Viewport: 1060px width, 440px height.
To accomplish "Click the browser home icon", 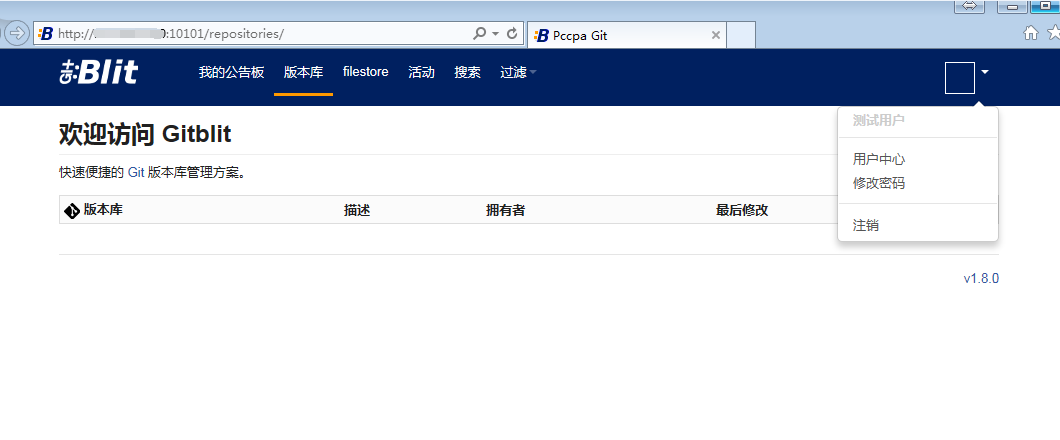I will (1030, 32).
